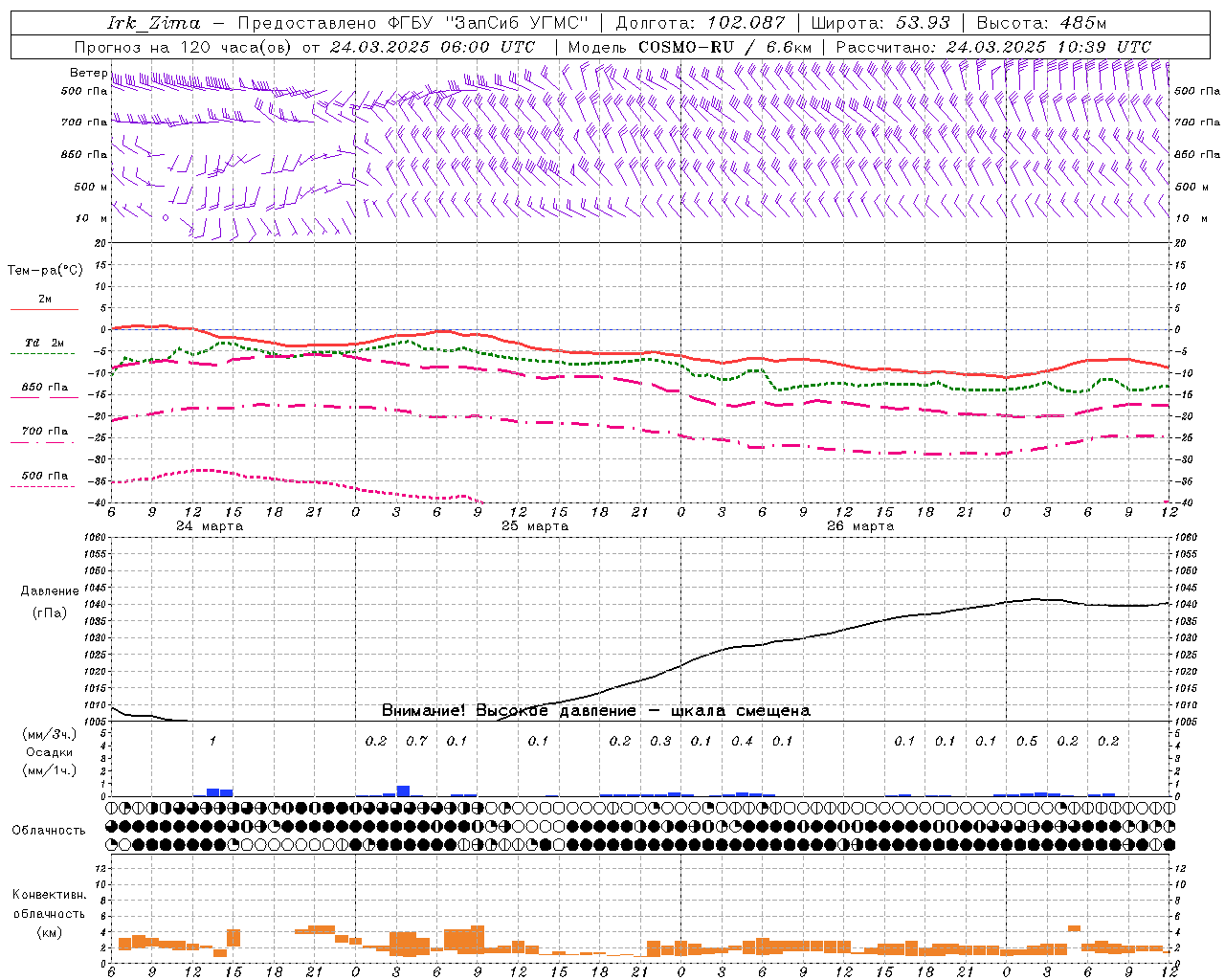Click the Ветер wind panel label
The width and height of the screenshot is (1225, 980).
pyautogui.click(x=88, y=73)
